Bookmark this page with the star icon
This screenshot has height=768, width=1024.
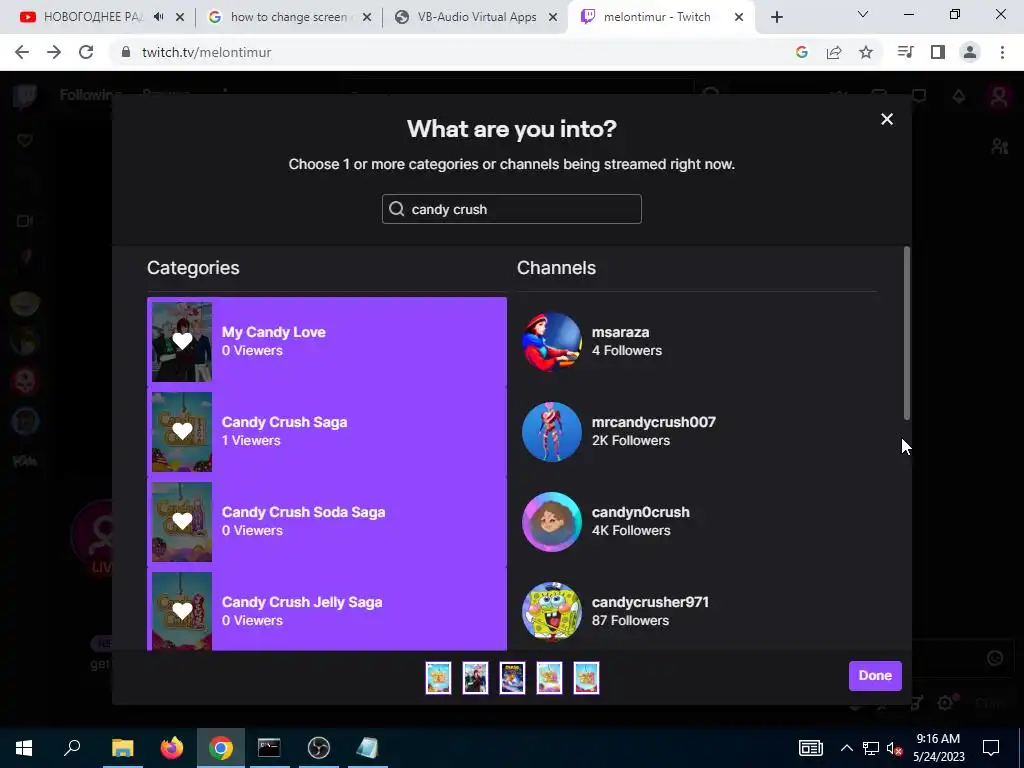click(x=866, y=52)
